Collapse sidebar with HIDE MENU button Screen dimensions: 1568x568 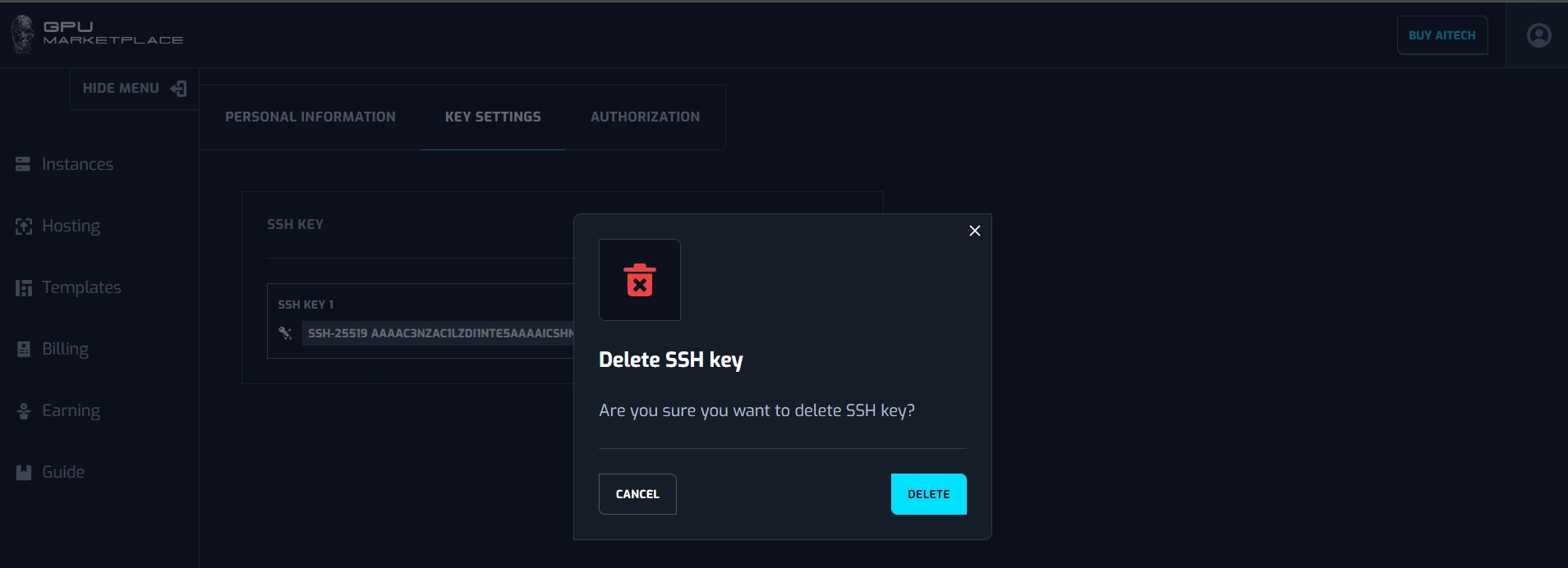(x=134, y=89)
